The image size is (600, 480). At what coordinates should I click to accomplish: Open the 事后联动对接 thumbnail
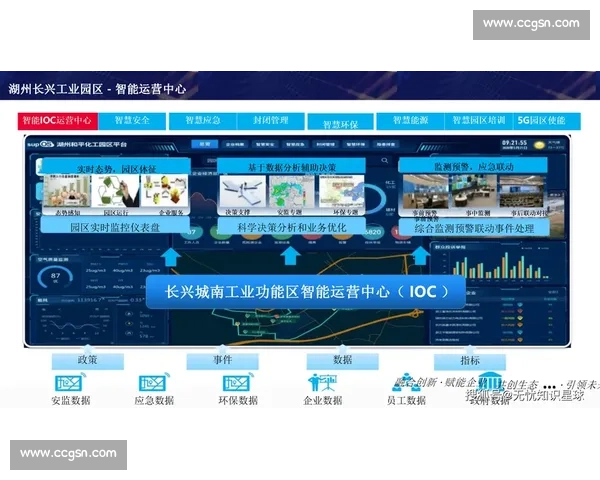click(521, 191)
